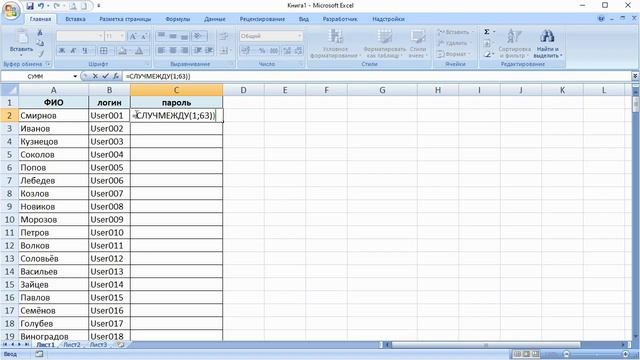Go to the first sheet tab with navigation arrow
The height and width of the screenshot is (360, 640).
(5, 344)
